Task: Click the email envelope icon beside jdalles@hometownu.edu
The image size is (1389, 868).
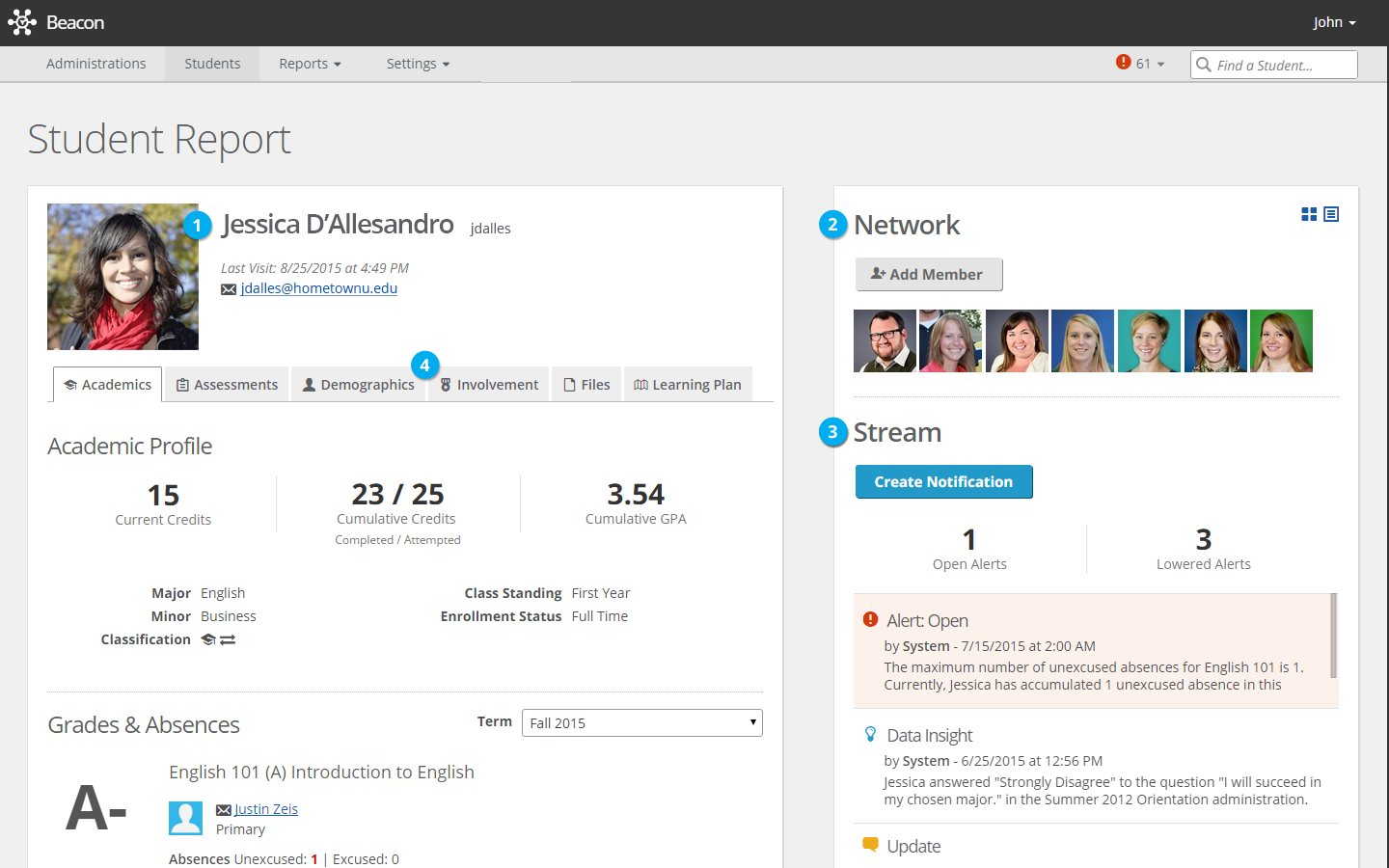Action: point(229,289)
